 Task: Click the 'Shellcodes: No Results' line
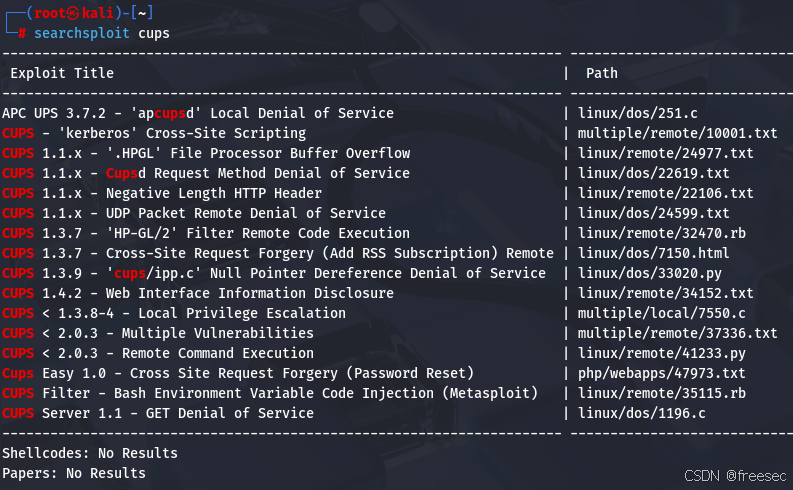(90, 453)
